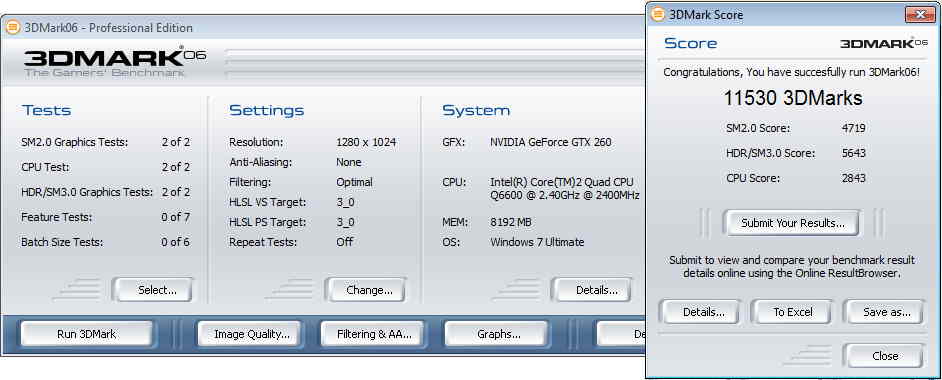Click the Repeat Tests value Off
The width and height of the screenshot is (942, 380).
pyautogui.click(x=344, y=242)
